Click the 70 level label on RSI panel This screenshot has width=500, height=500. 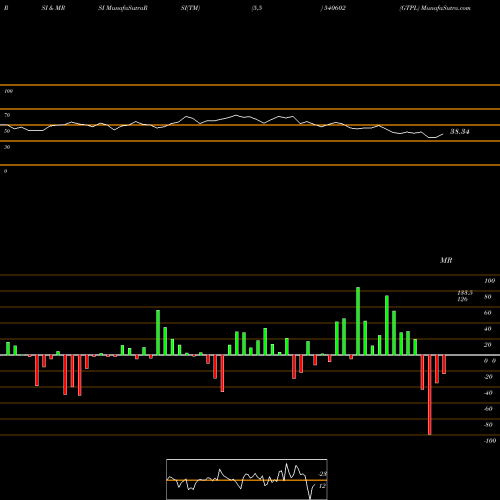pos(7,115)
